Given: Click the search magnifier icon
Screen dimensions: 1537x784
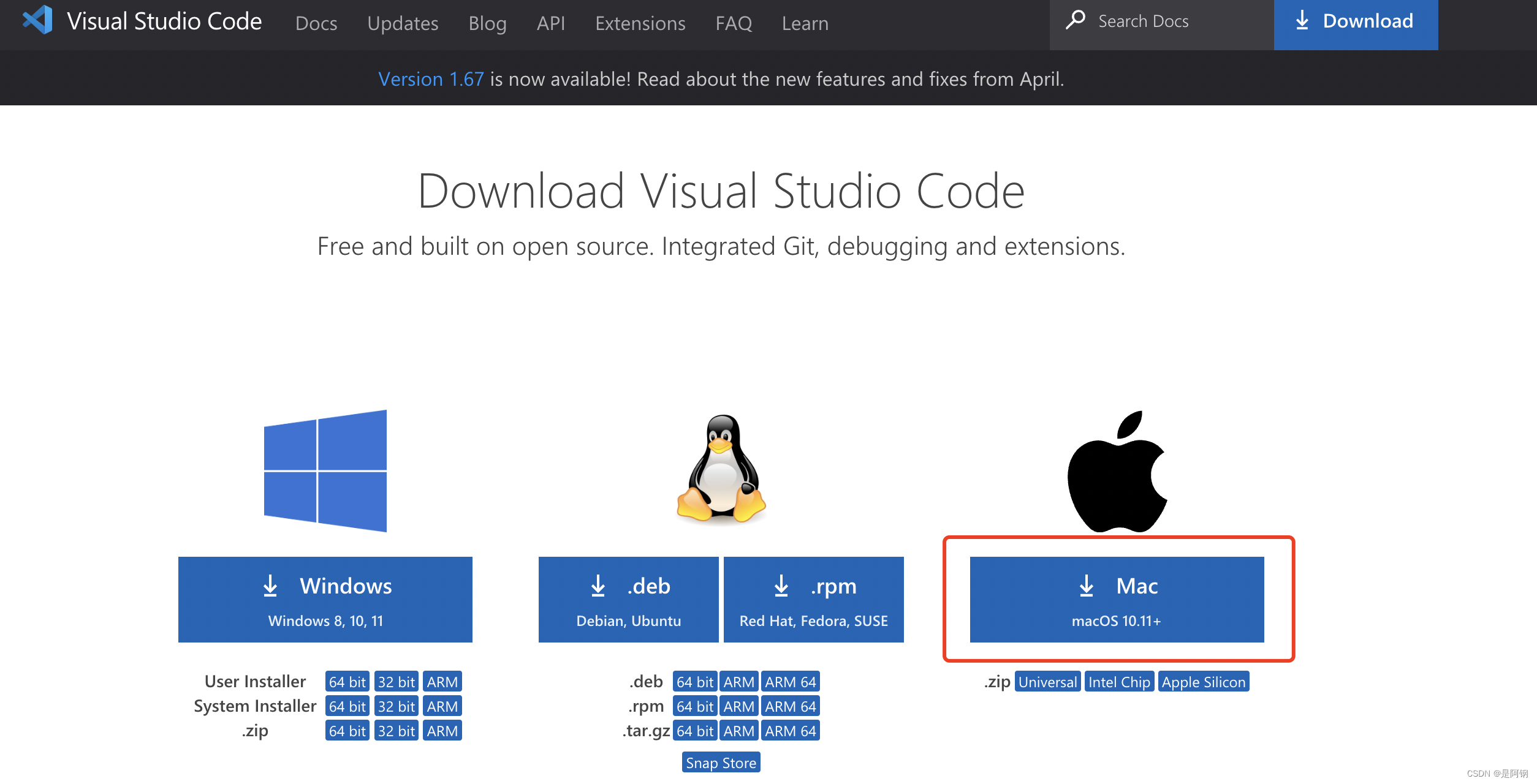Looking at the screenshot, I should tap(1076, 20).
